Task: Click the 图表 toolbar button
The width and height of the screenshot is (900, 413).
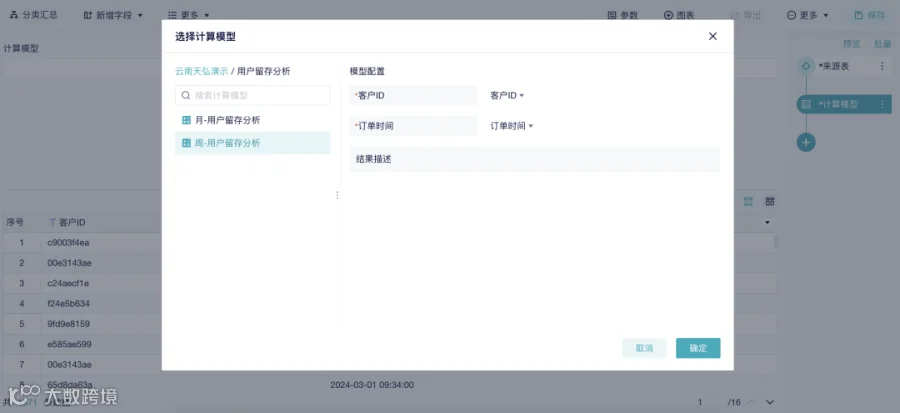Action: pyautogui.click(x=679, y=15)
